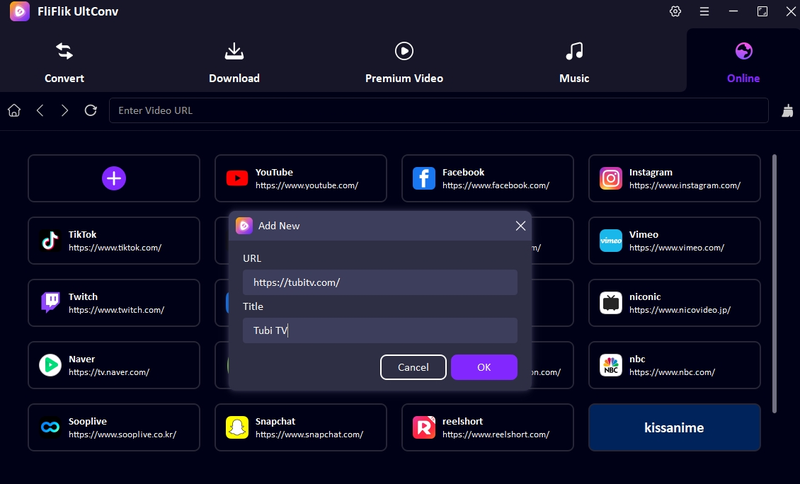This screenshot has height=484, width=800.
Task: Close the Add New dialog
Action: (520, 226)
